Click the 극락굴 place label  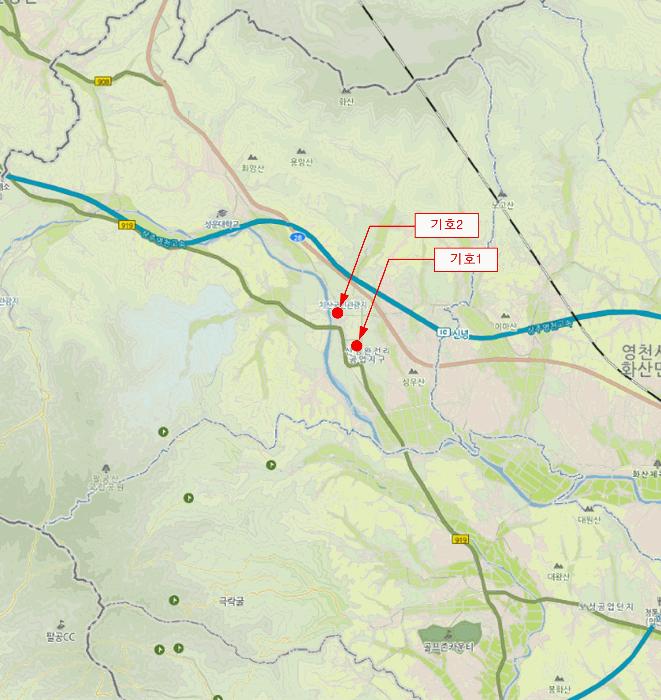pyautogui.click(x=232, y=601)
